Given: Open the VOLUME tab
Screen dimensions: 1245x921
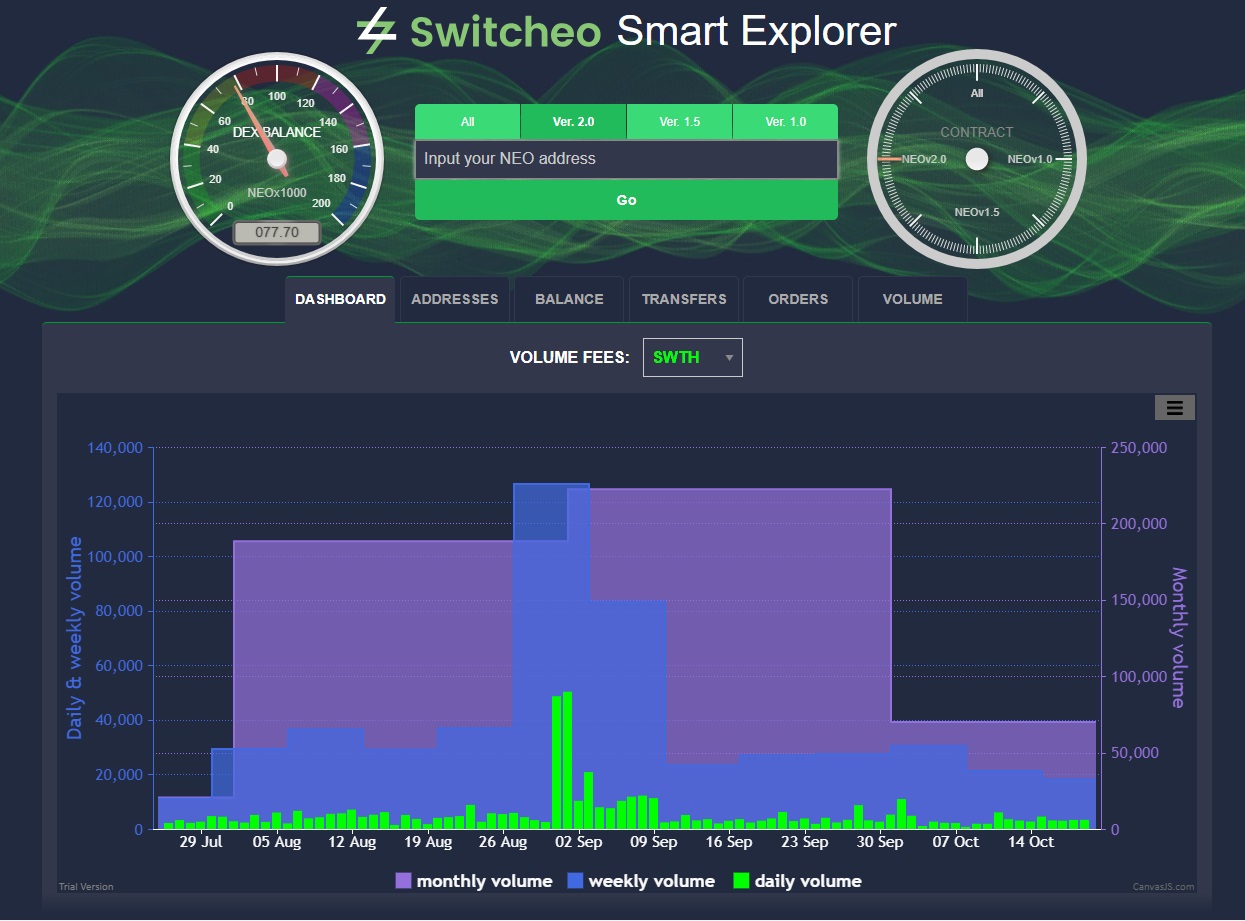Looking at the screenshot, I should pyautogui.click(x=912, y=299).
